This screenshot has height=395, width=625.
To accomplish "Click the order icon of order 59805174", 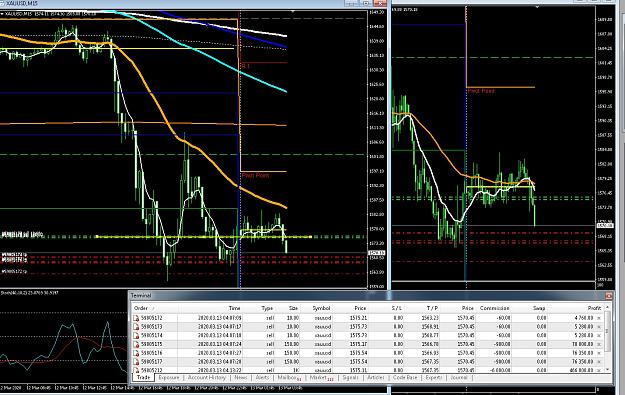I will click(136, 336).
